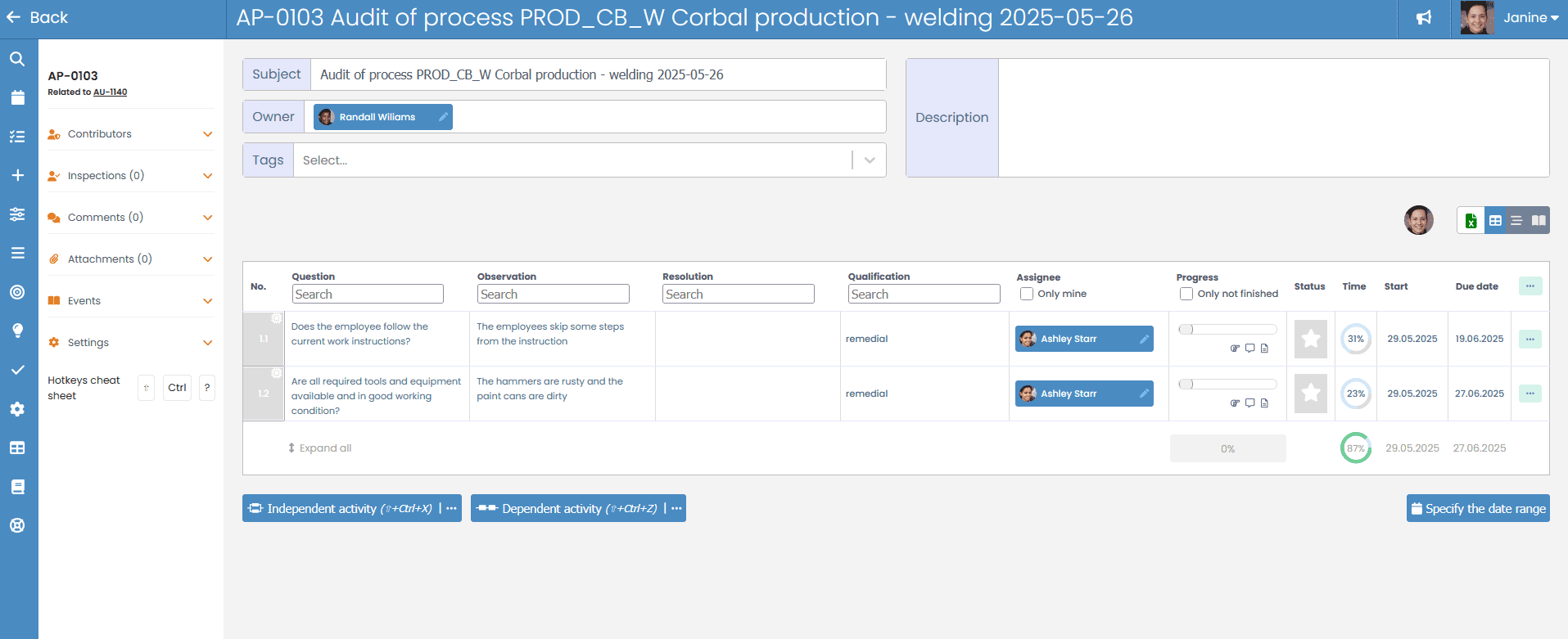The image size is (1568, 639).
Task: Expand the Comments (0) section
Action: point(130,218)
